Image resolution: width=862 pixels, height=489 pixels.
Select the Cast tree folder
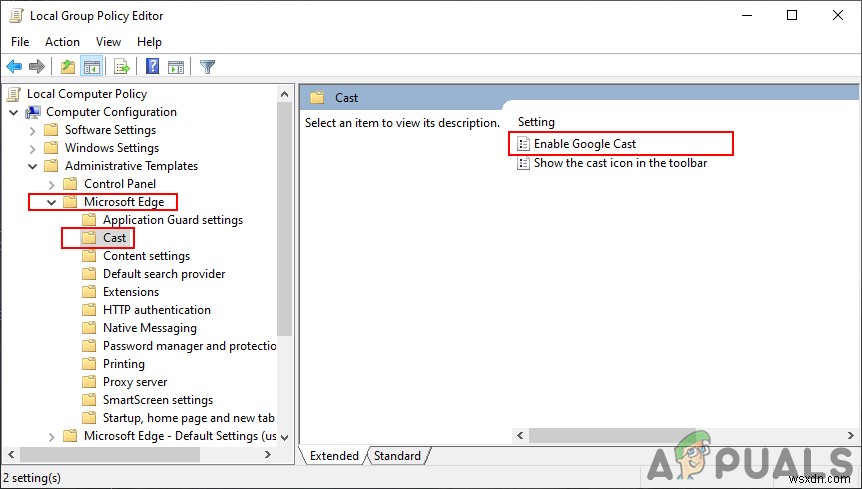click(114, 238)
